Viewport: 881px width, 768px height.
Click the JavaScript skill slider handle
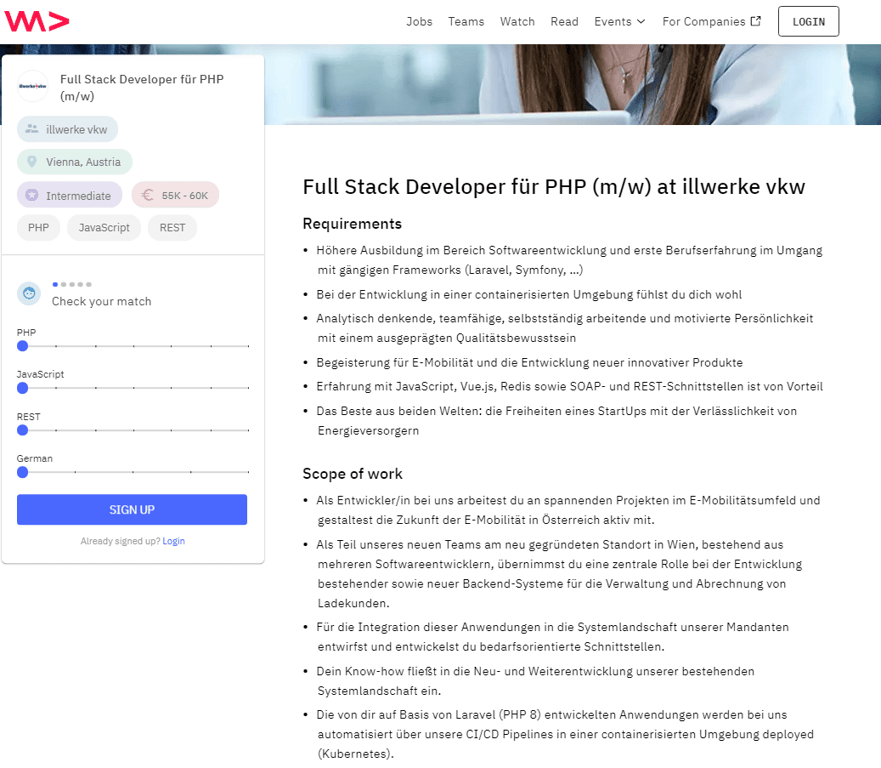pyautogui.click(x=22, y=388)
